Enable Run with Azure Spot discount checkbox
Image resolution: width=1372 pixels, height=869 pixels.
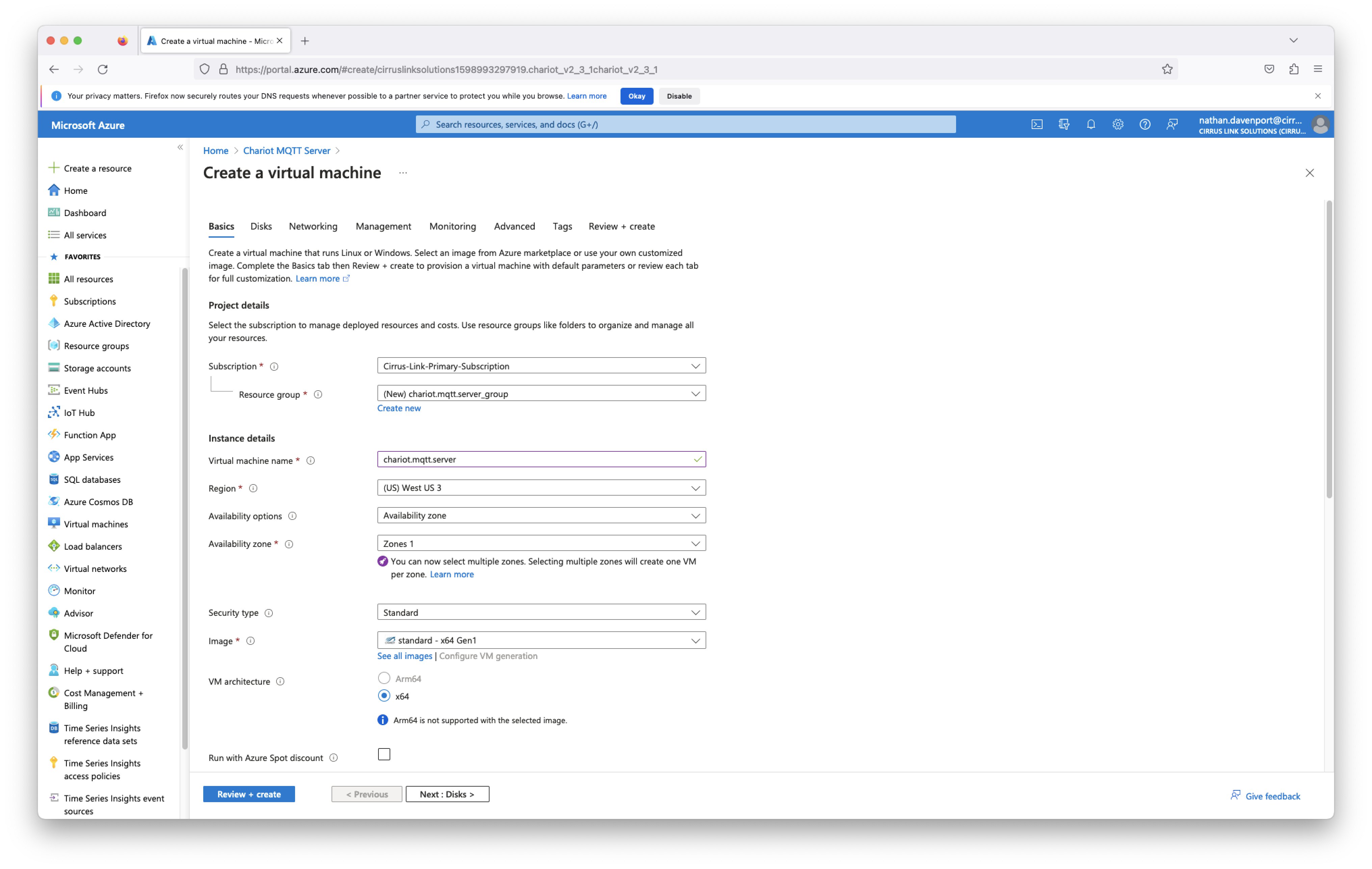(x=384, y=754)
